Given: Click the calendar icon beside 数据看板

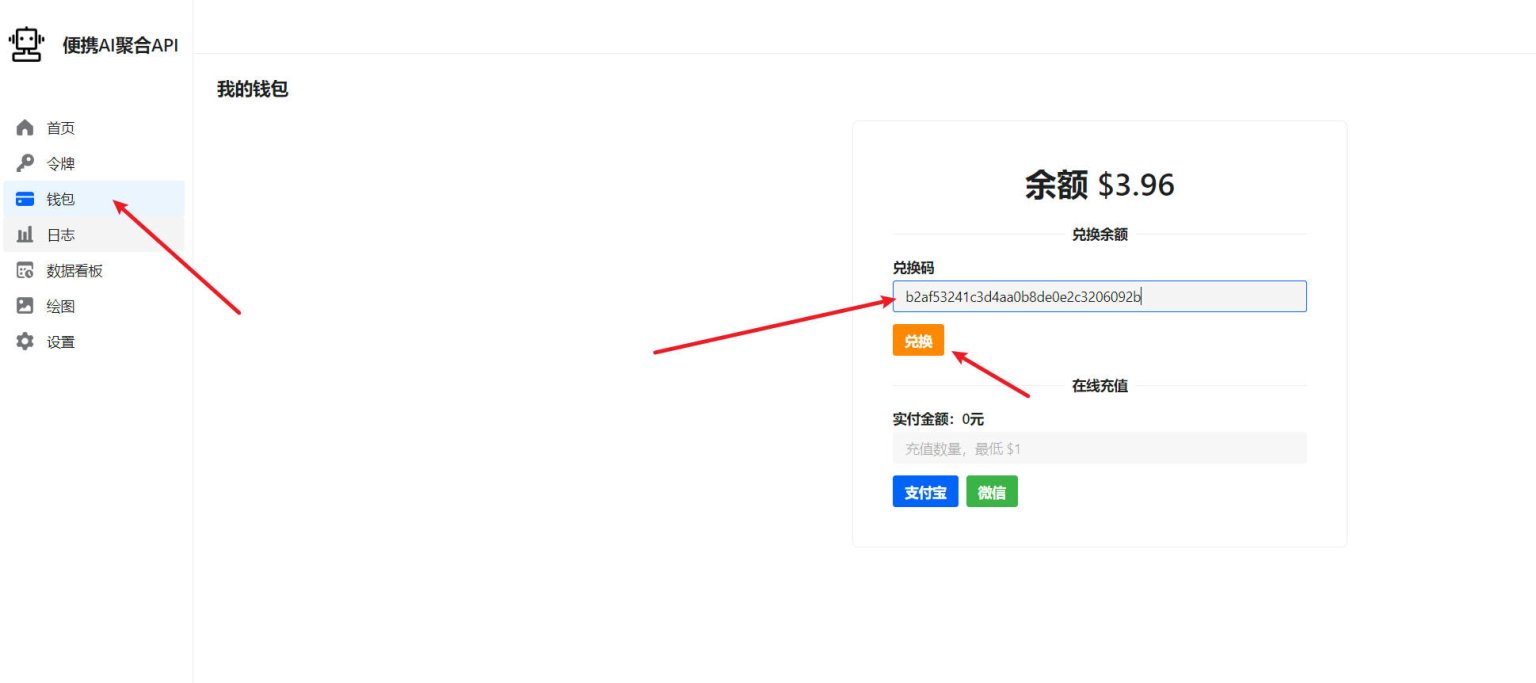Looking at the screenshot, I should coord(25,270).
